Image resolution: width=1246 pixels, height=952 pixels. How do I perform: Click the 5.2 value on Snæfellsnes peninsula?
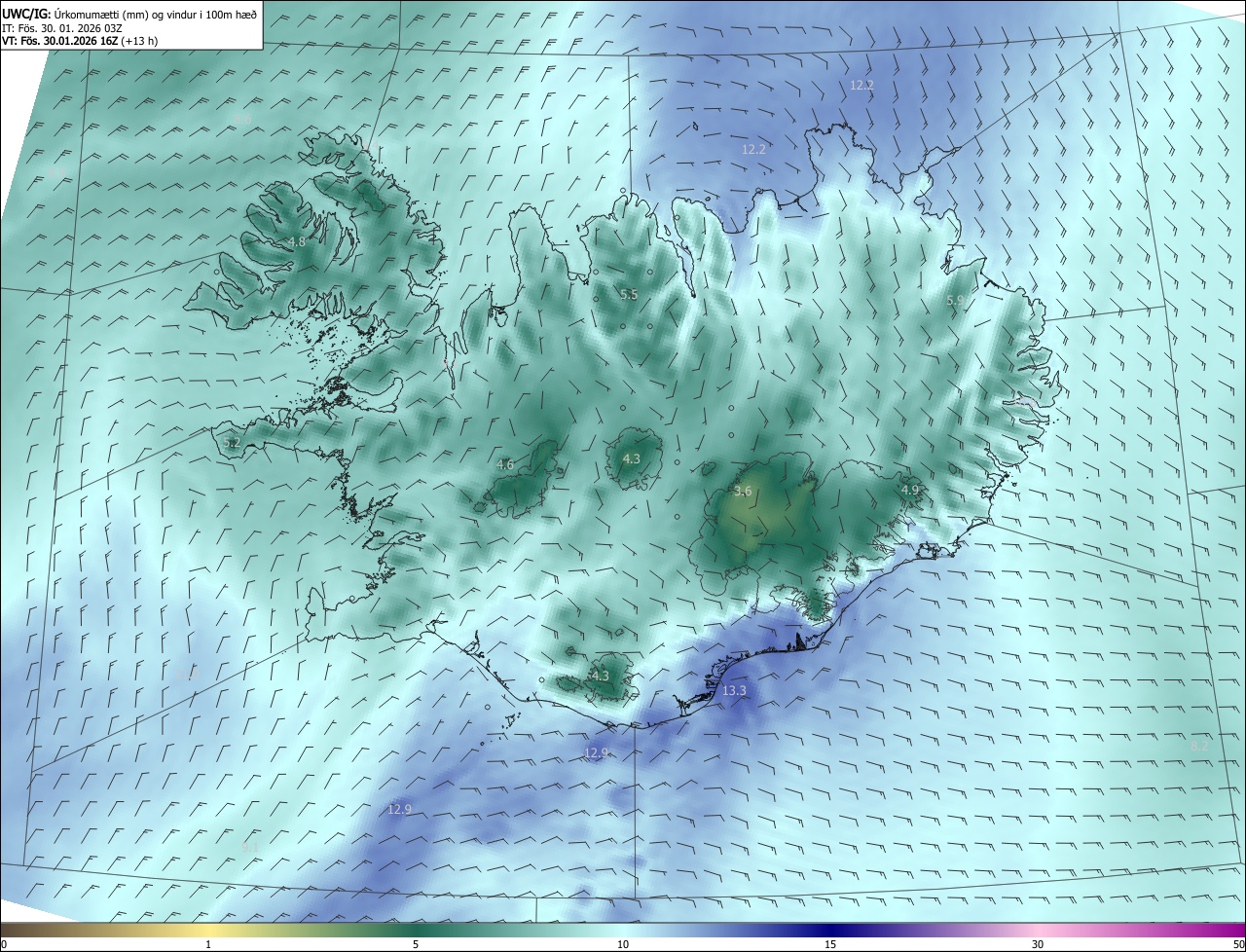(x=232, y=443)
